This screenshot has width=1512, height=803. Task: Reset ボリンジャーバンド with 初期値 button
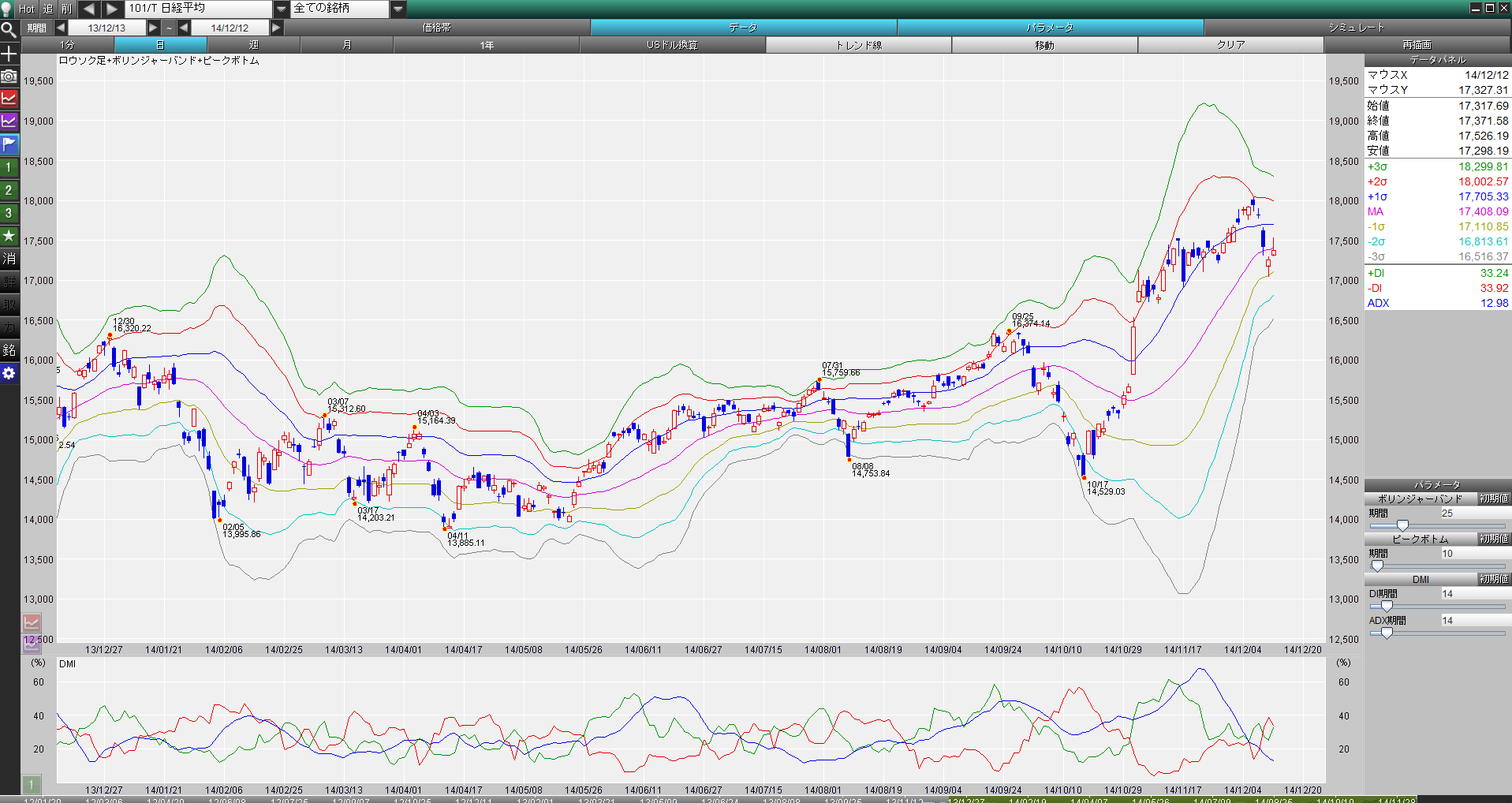(x=1494, y=499)
